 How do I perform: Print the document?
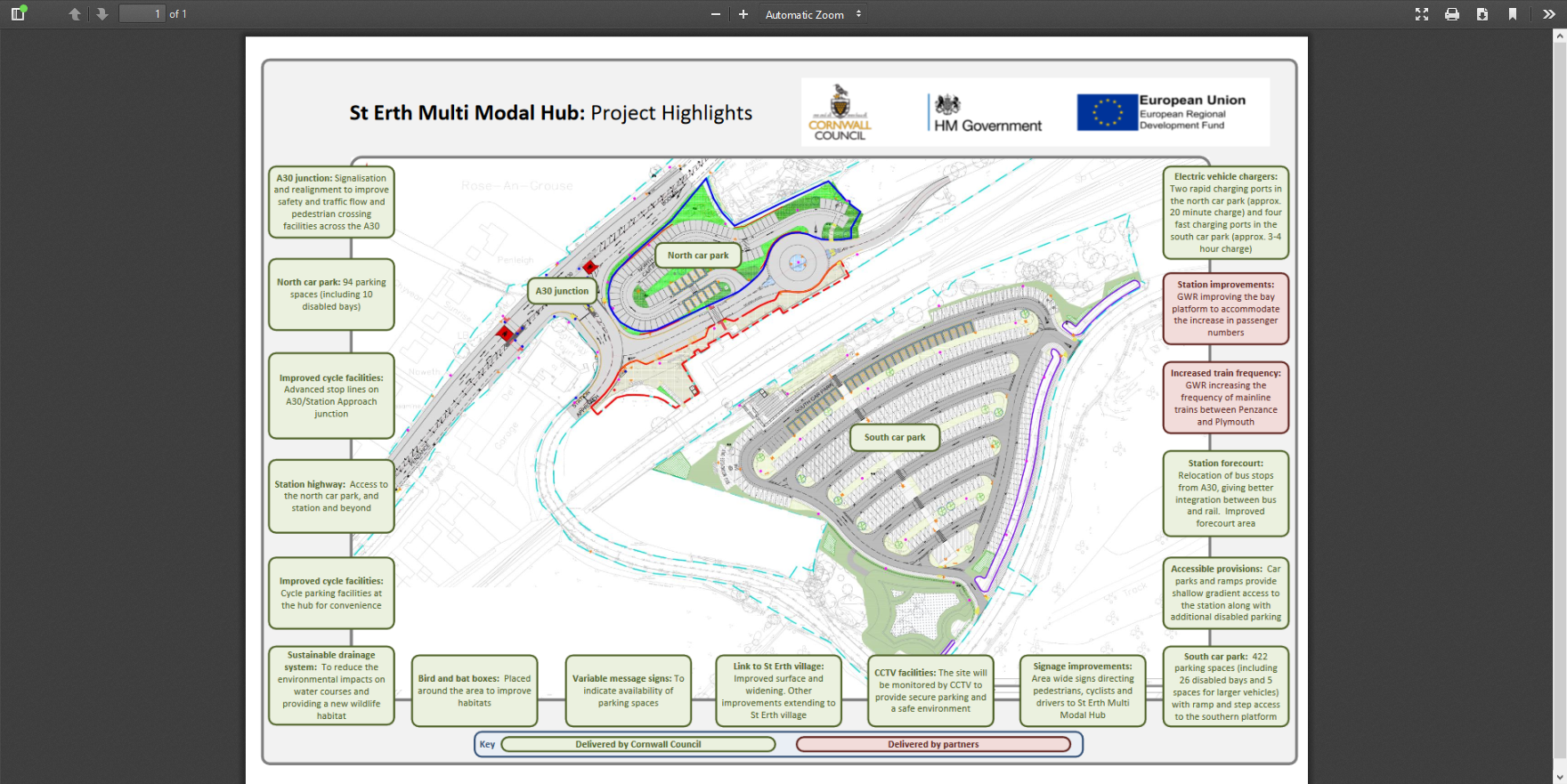click(x=1452, y=14)
